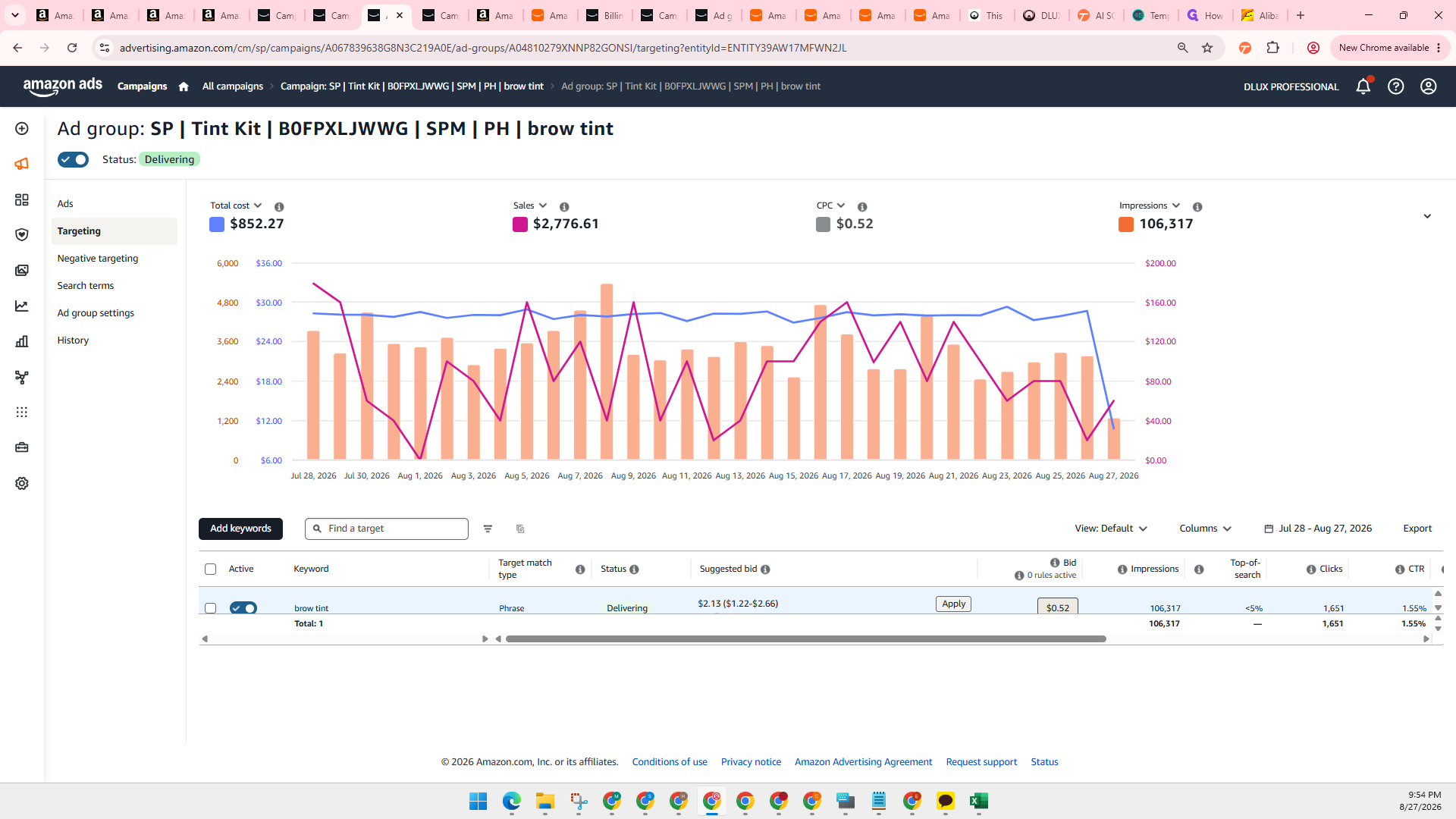1456x819 pixels.
Task: Open Search terms in the left menu
Action: click(x=86, y=286)
